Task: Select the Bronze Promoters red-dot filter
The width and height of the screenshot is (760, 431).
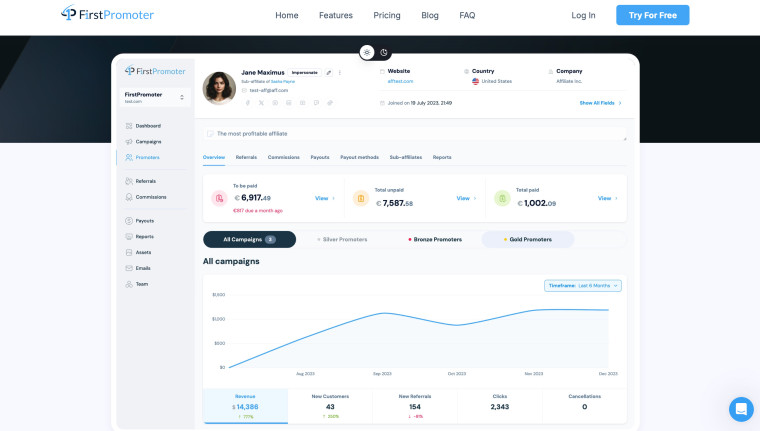Action: click(x=435, y=239)
